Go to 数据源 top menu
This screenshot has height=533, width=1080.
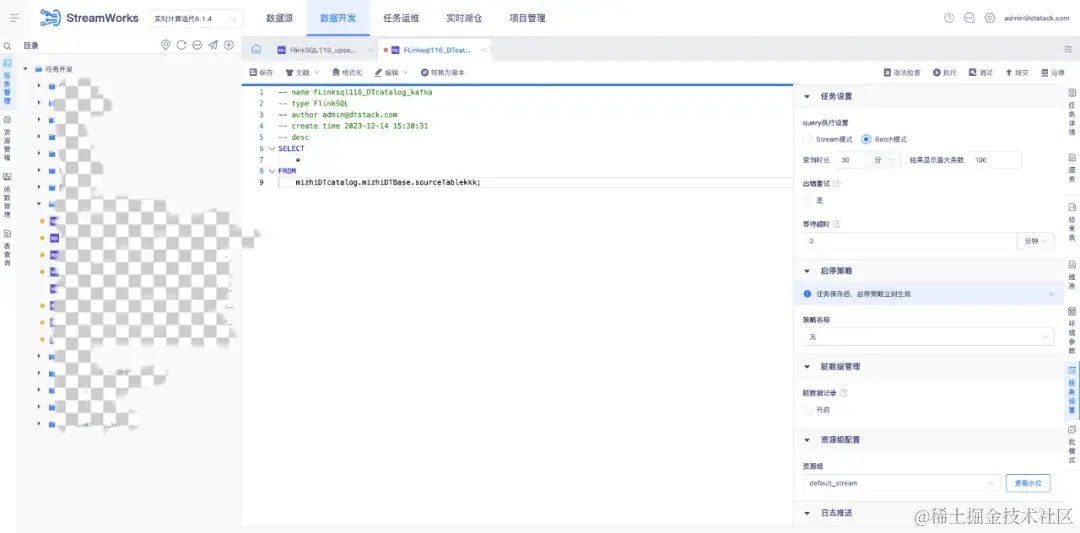coord(279,19)
